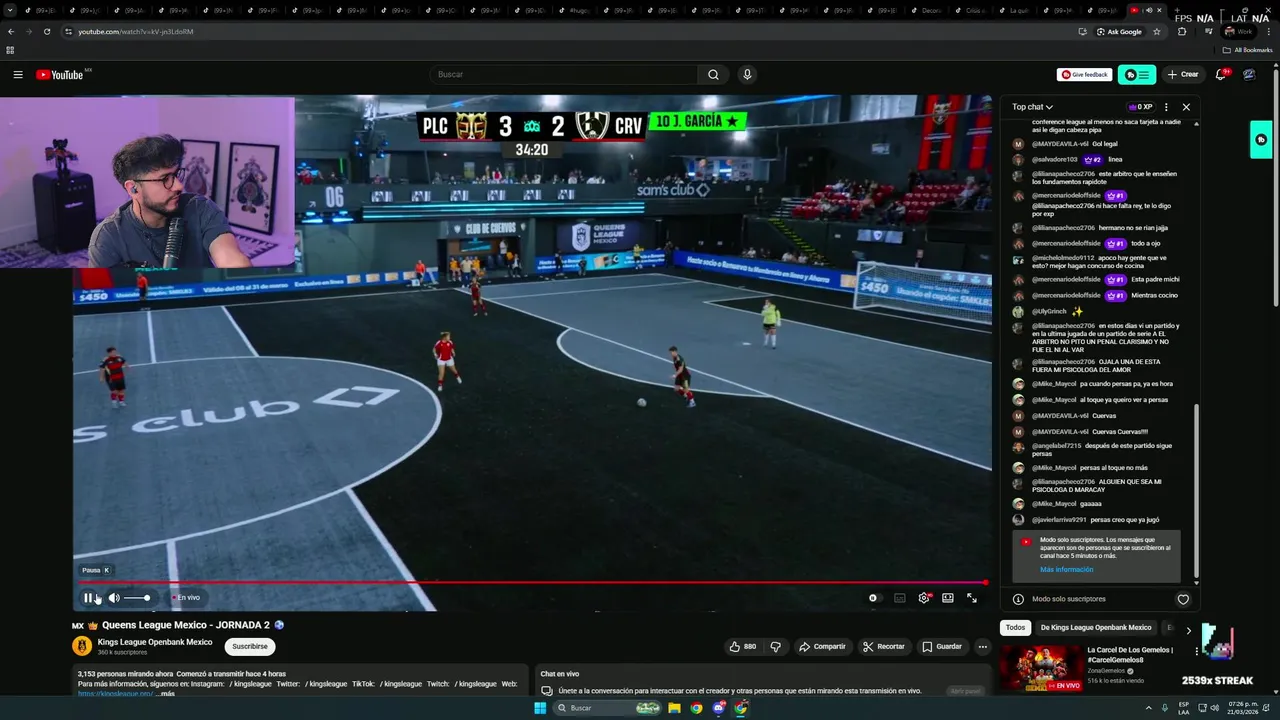1280x720 pixels.
Task: Open YouTube hamburger guide menu
Action: [18, 75]
